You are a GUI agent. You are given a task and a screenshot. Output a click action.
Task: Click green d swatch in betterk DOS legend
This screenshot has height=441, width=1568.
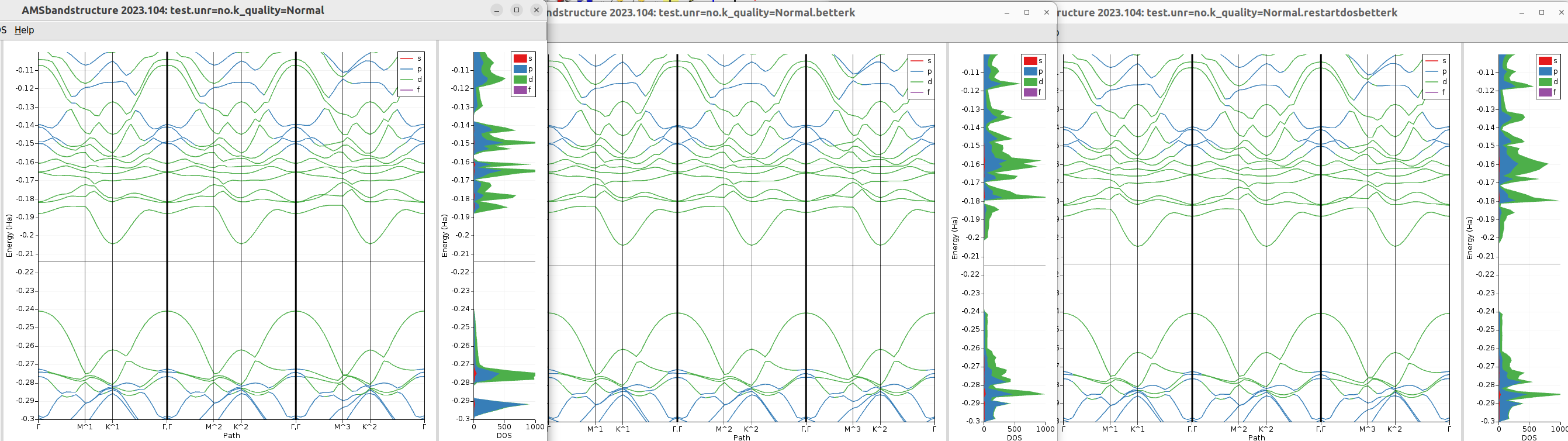point(1030,82)
